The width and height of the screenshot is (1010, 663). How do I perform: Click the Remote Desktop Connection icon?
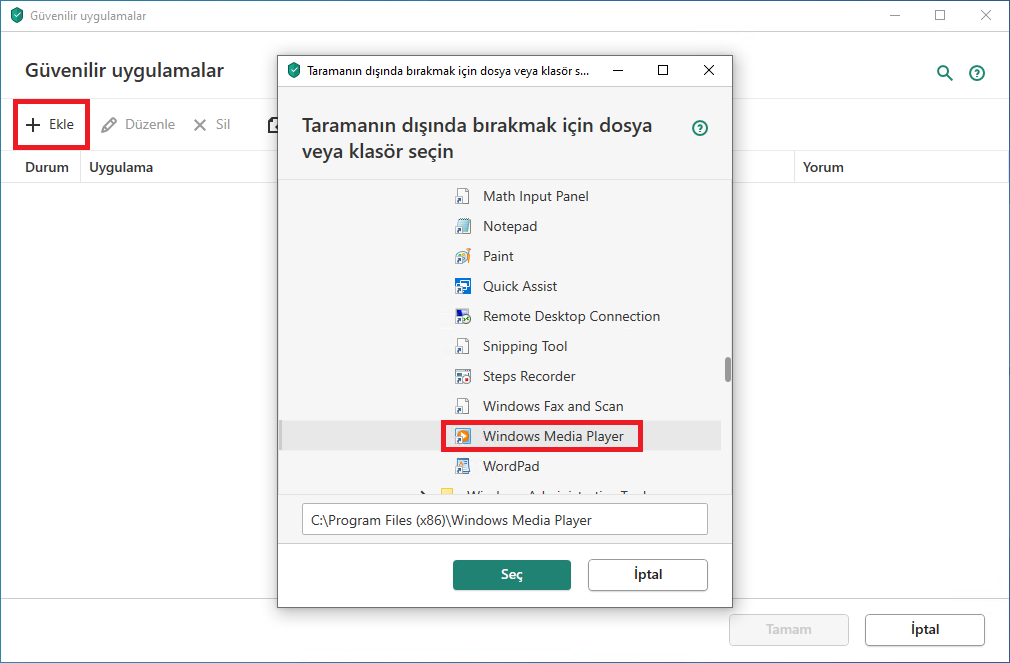pyautogui.click(x=462, y=316)
